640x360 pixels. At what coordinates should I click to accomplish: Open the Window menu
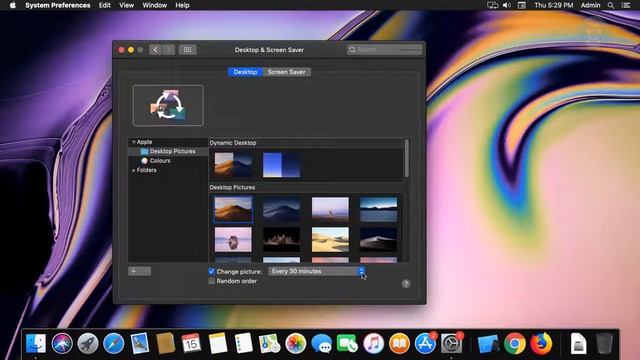154,5
